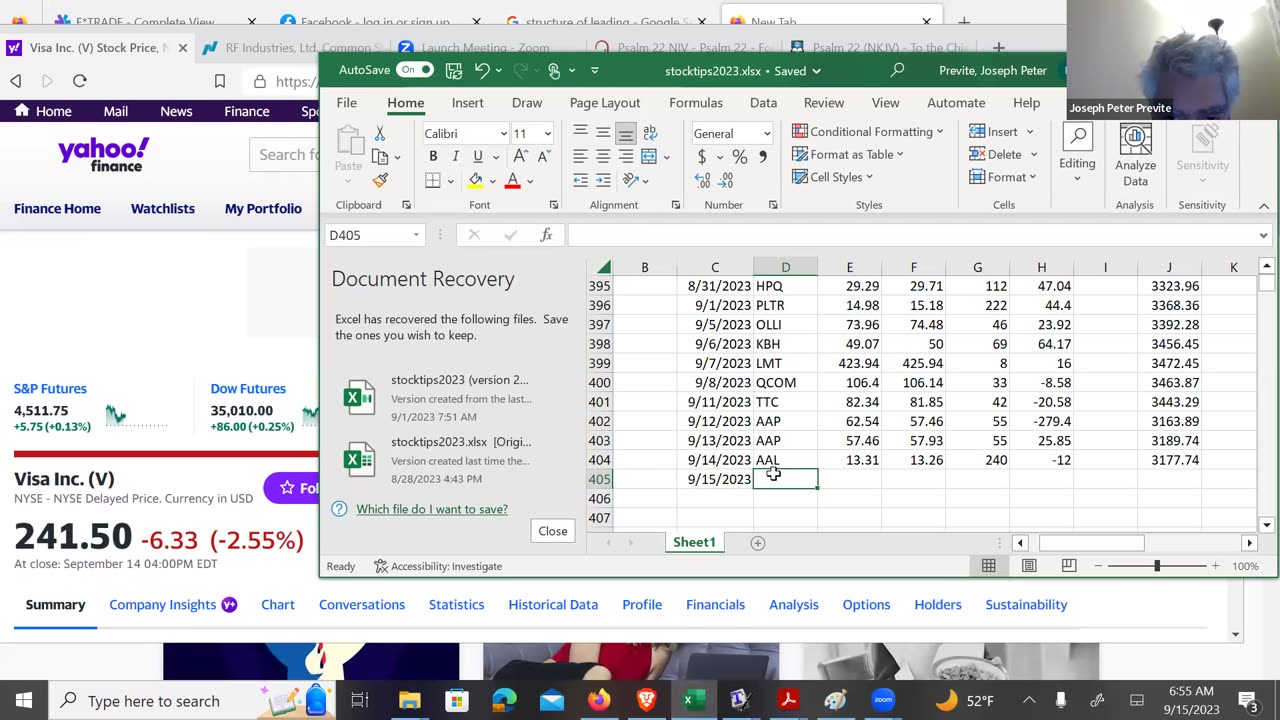This screenshot has width=1280, height=720.
Task: Toggle the Normal view button in status bar
Action: point(988,566)
